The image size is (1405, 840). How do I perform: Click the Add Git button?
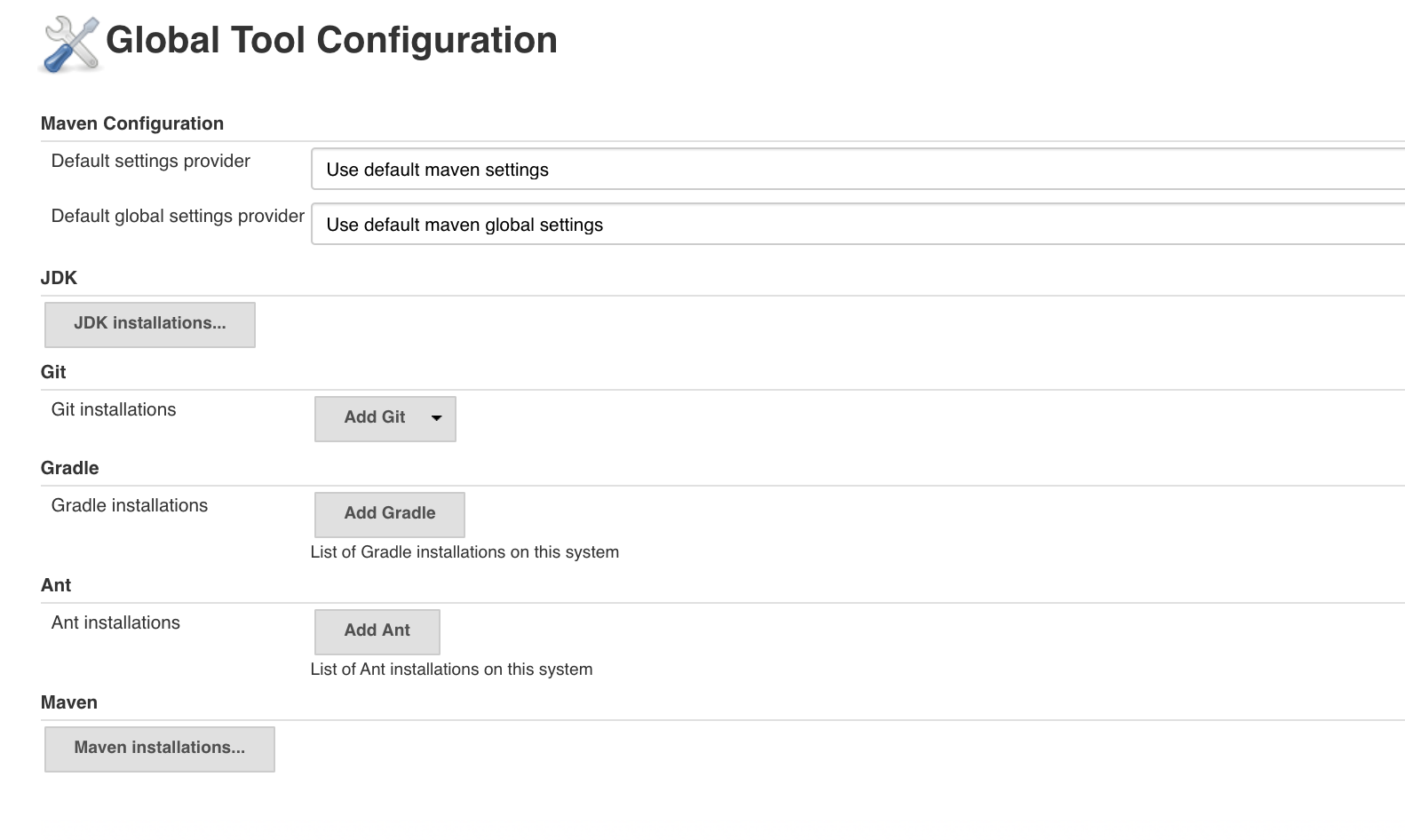pyautogui.click(x=385, y=418)
